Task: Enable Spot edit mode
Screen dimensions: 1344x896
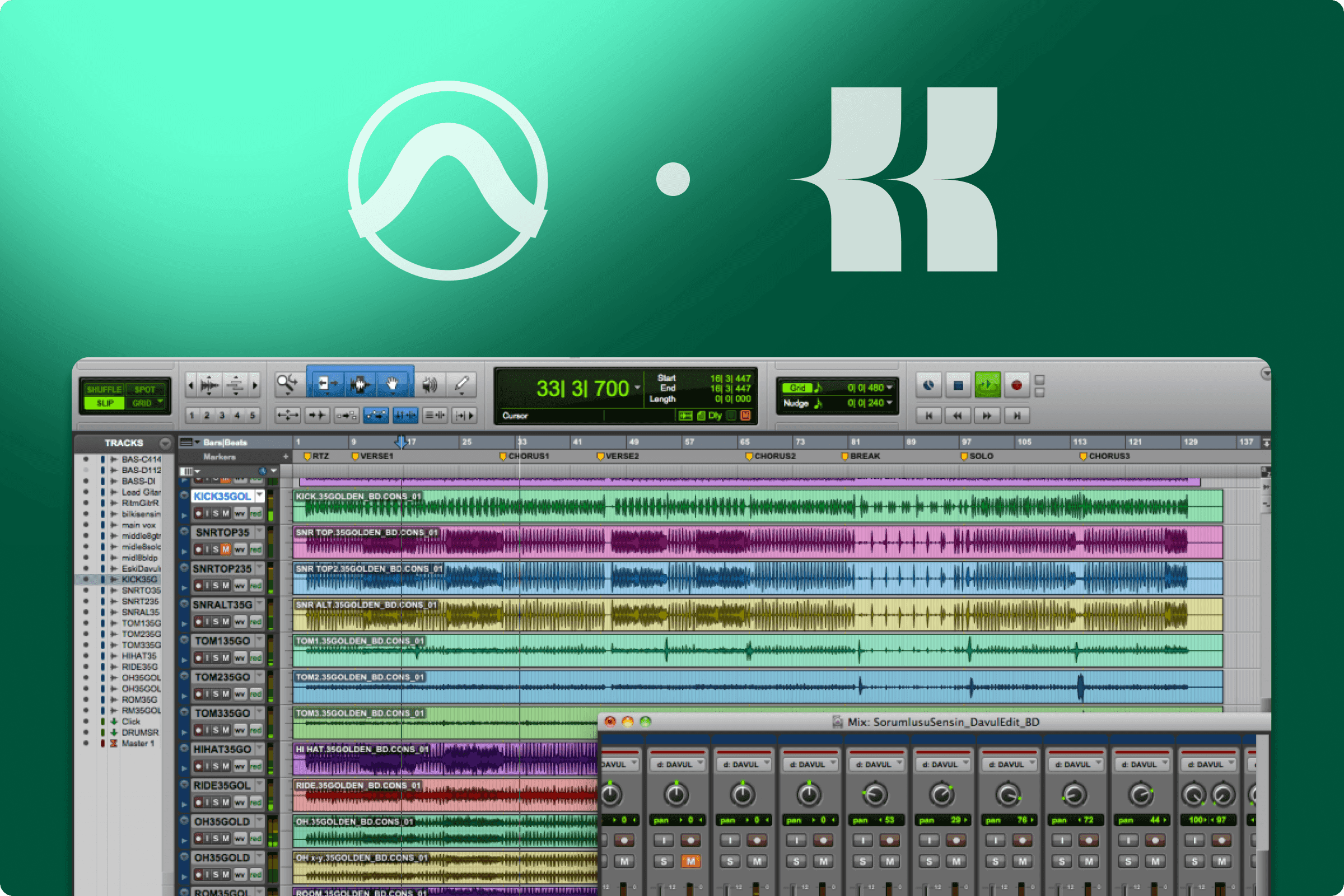Action: 144,389
